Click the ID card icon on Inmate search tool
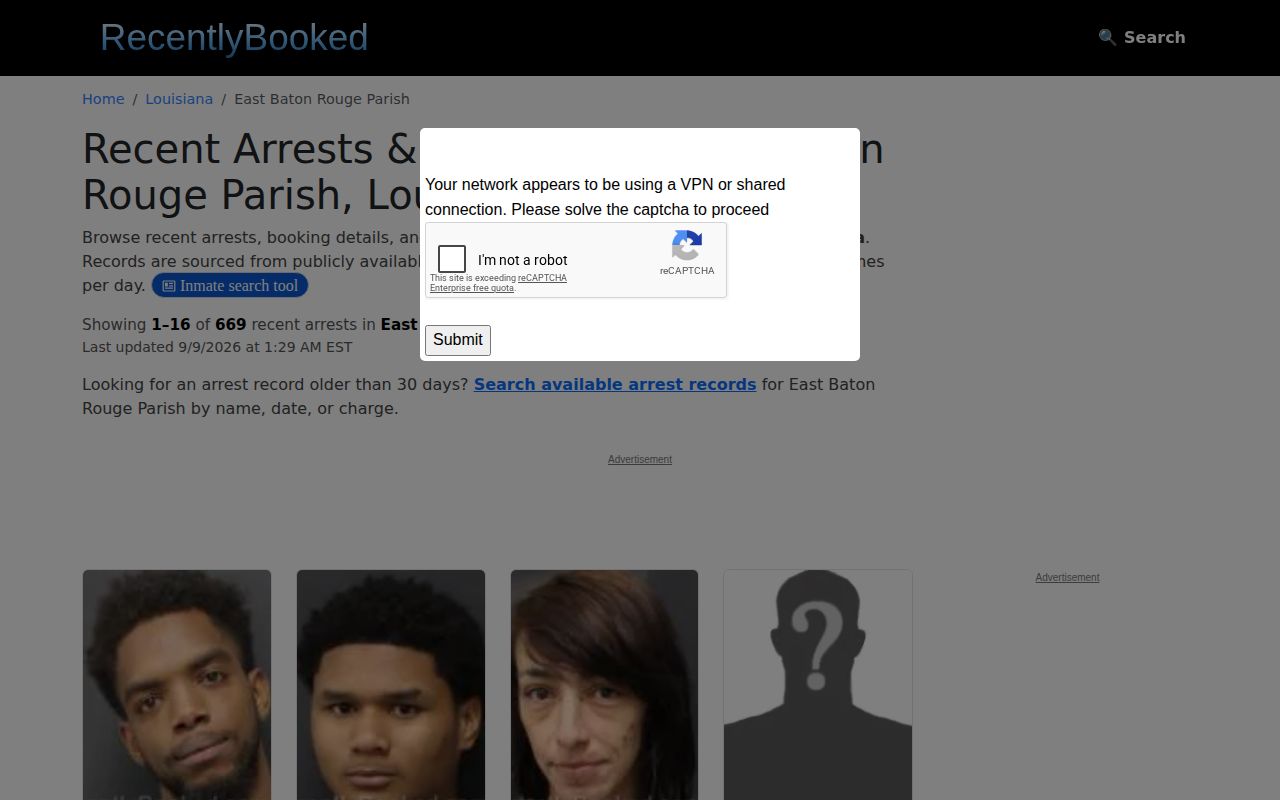 (x=169, y=286)
